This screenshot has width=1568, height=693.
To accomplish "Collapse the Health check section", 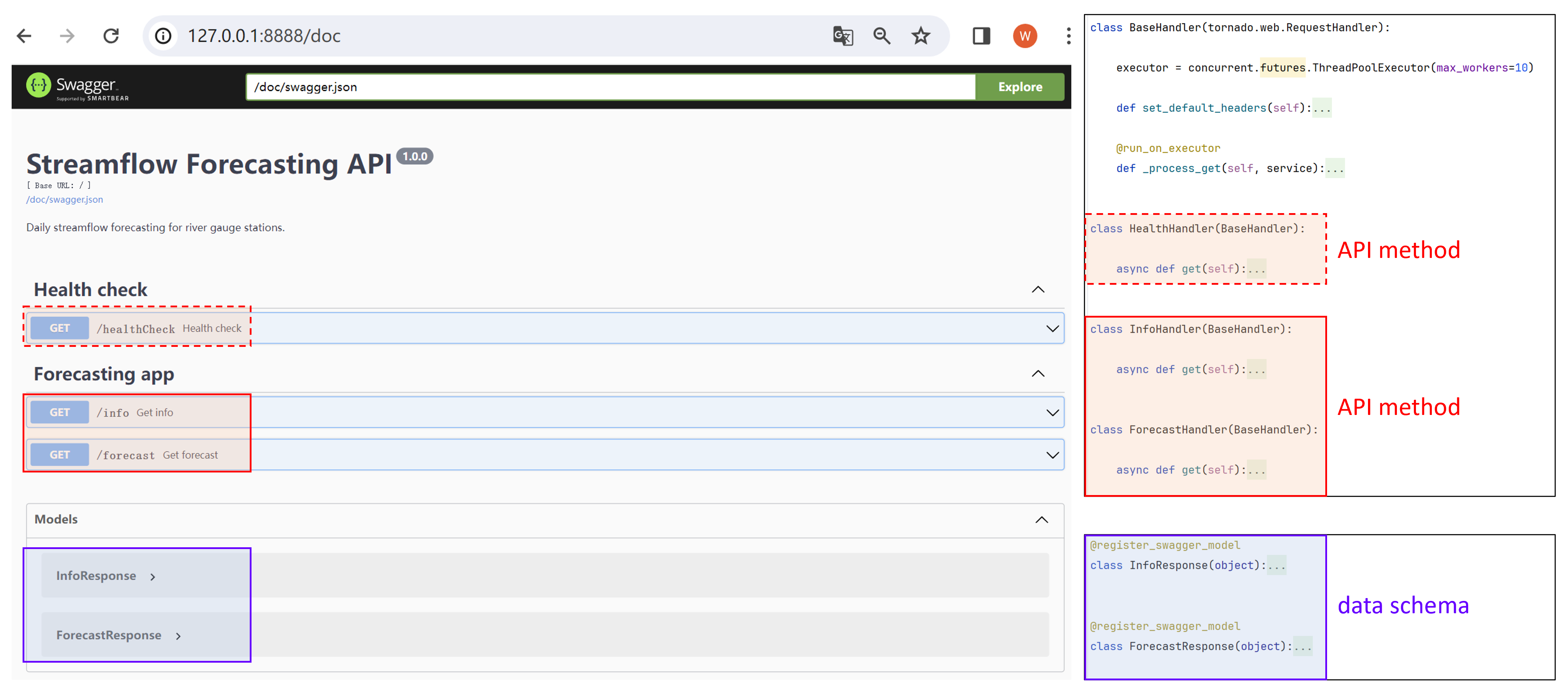I will point(1038,289).
